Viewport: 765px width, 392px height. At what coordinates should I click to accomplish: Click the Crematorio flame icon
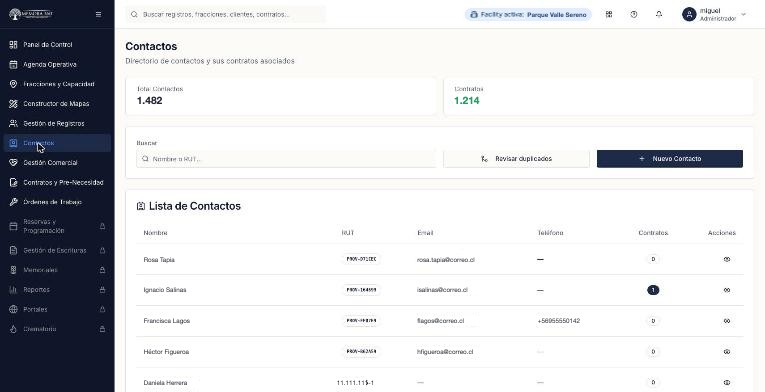coord(14,329)
